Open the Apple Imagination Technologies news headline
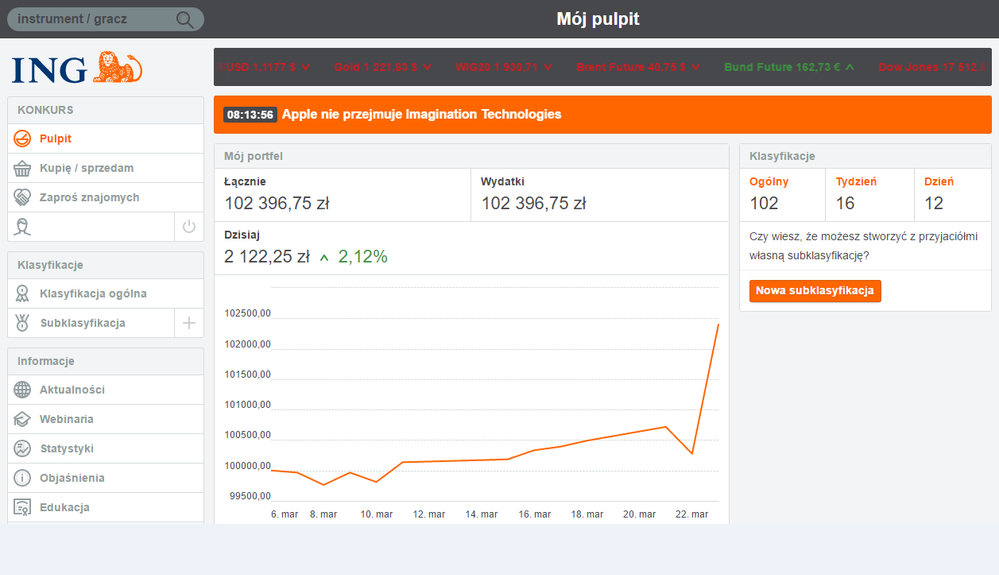The image size is (999, 575). (x=421, y=114)
